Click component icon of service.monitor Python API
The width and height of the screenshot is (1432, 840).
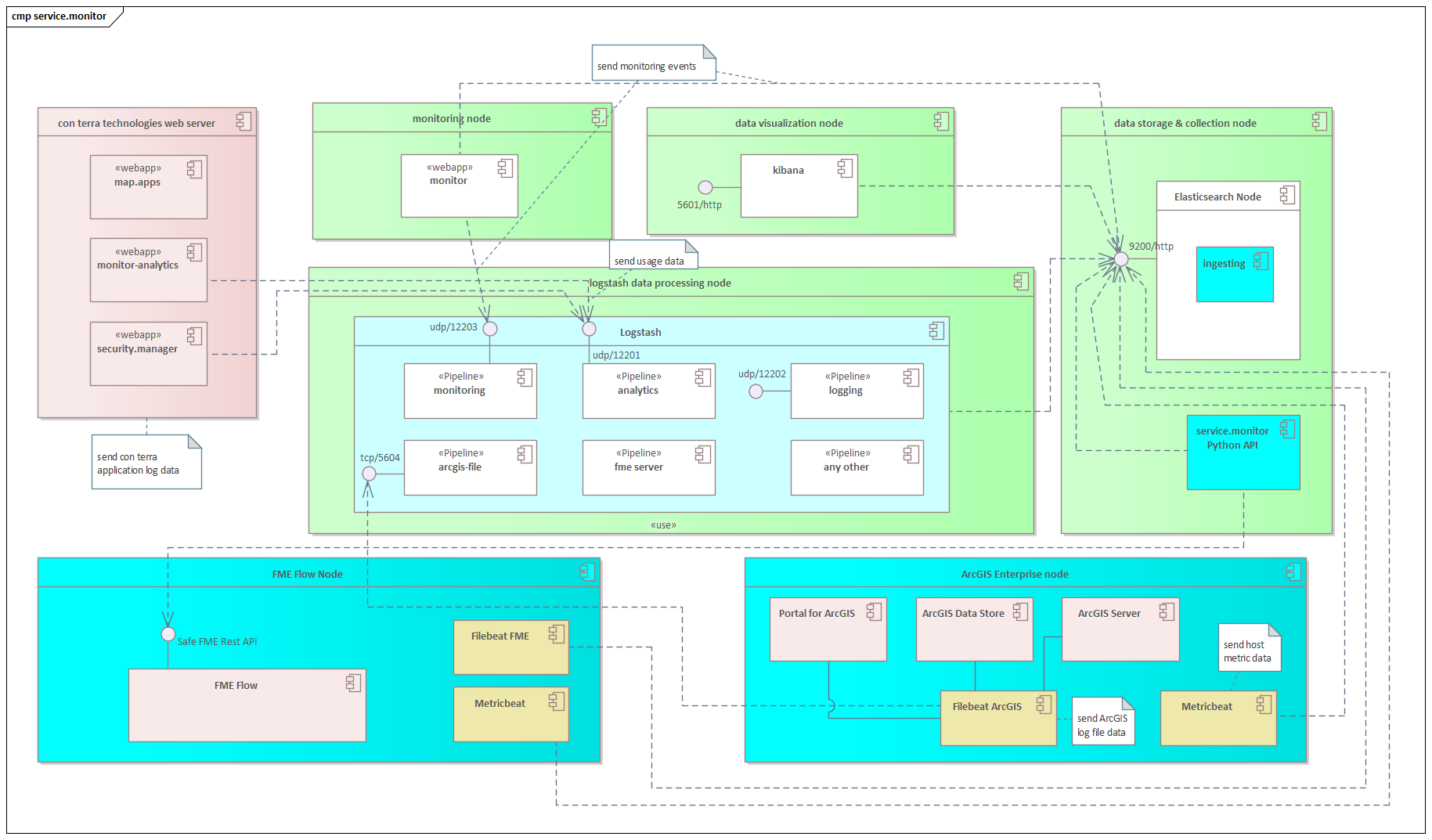tap(1287, 428)
